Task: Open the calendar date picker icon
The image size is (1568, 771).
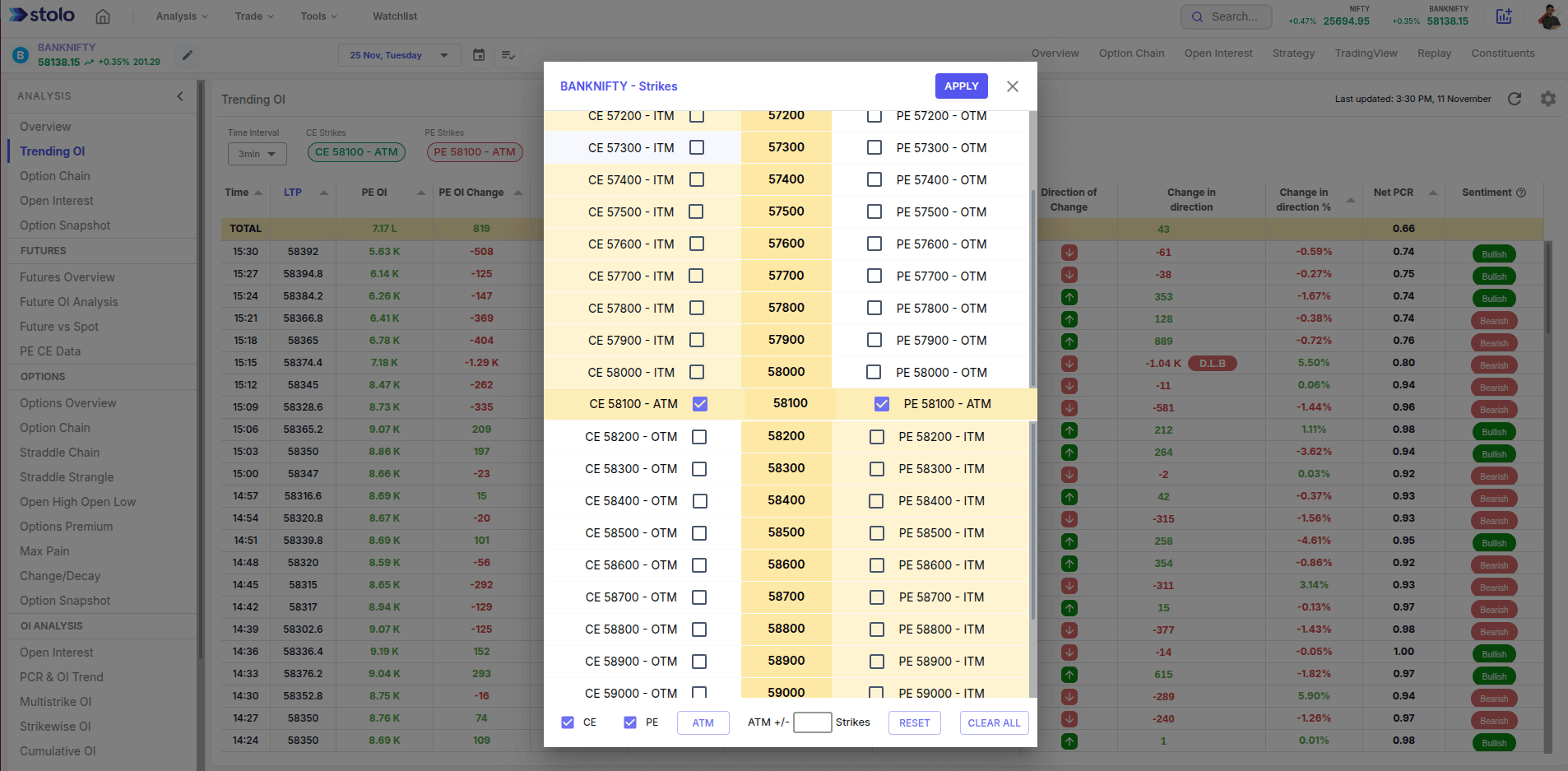Action: tap(479, 55)
